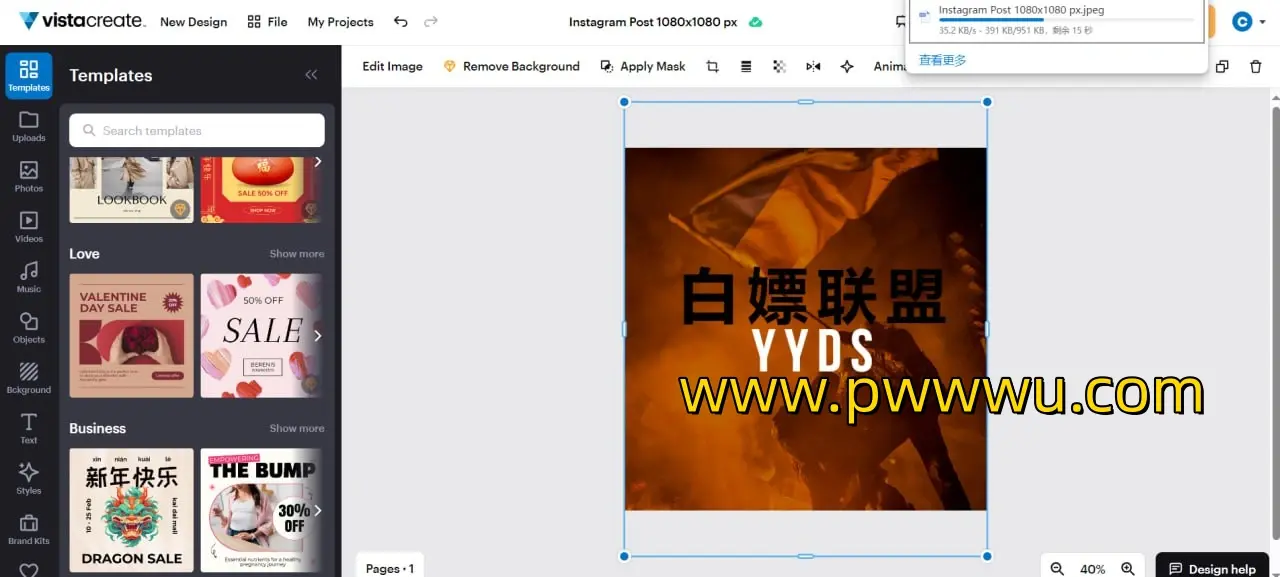Open My Projects
This screenshot has width=1280, height=577.
(x=340, y=21)
